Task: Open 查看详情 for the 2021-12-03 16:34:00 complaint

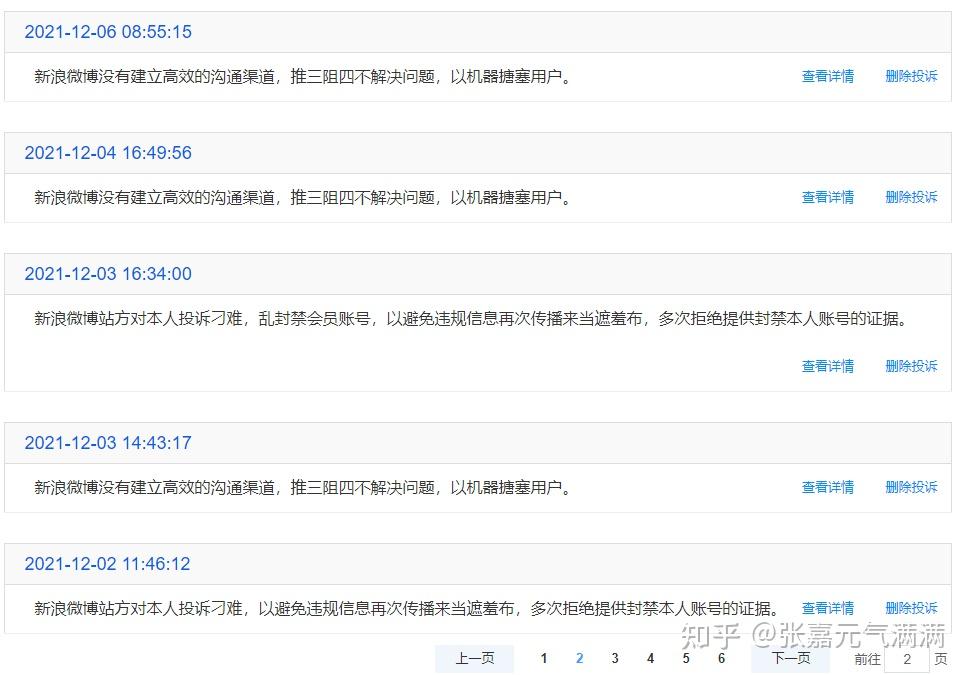Action: (x=827, y=366)
